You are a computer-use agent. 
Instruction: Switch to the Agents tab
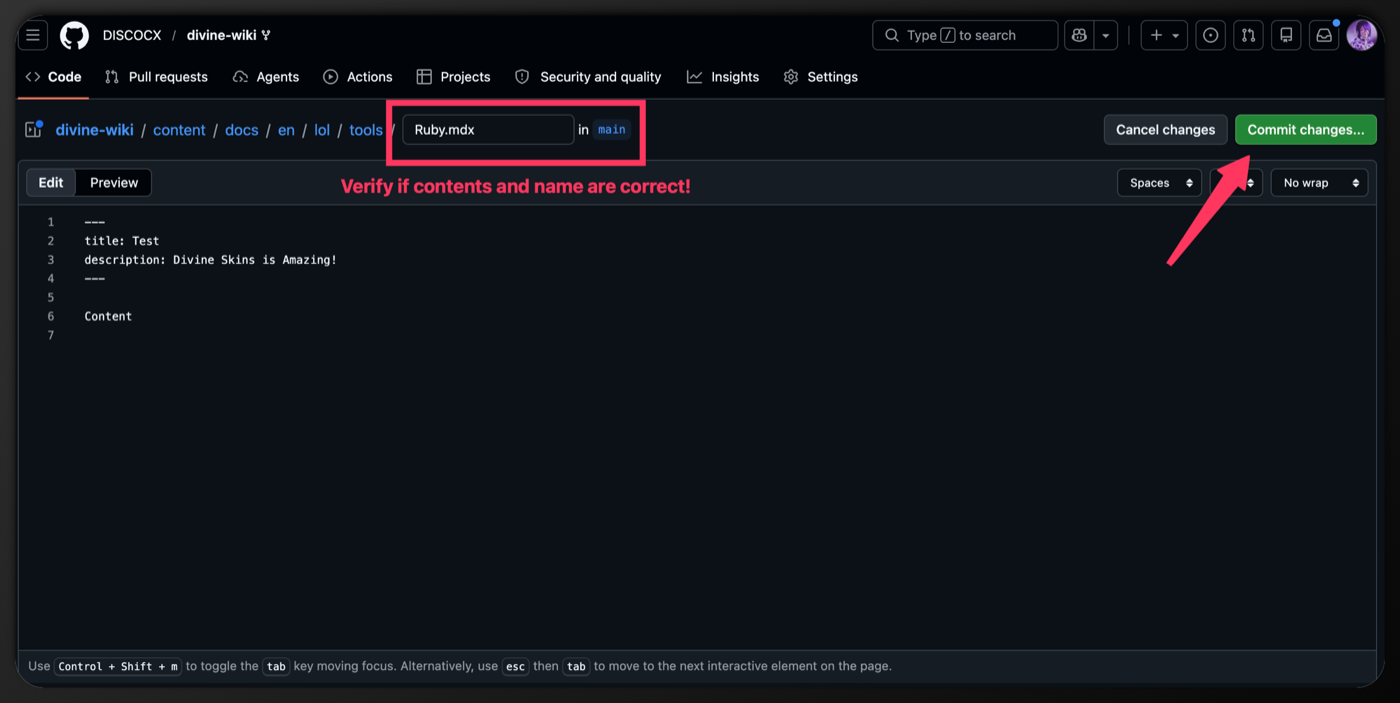(x=266, y=77)
